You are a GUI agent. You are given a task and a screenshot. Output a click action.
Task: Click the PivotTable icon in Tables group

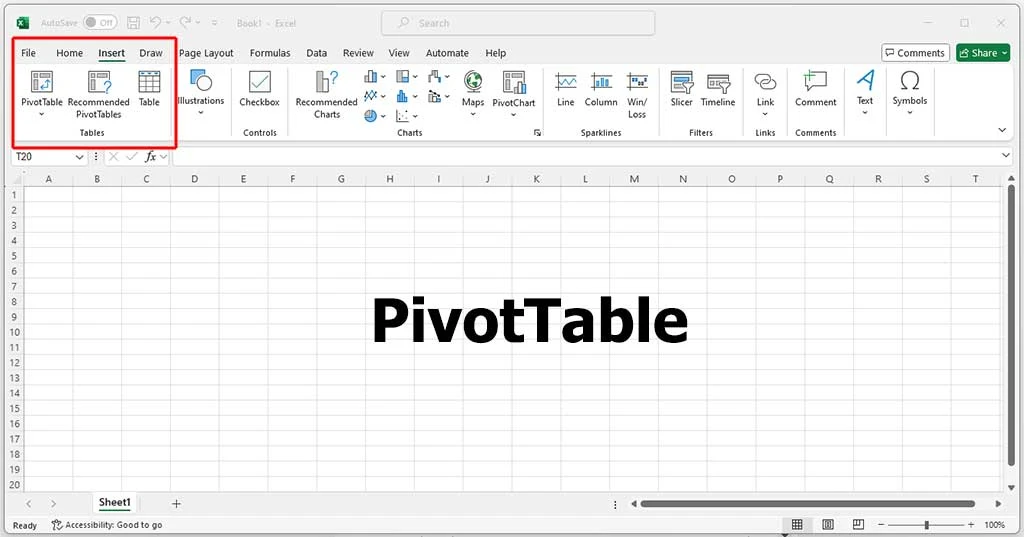point(42,82)
